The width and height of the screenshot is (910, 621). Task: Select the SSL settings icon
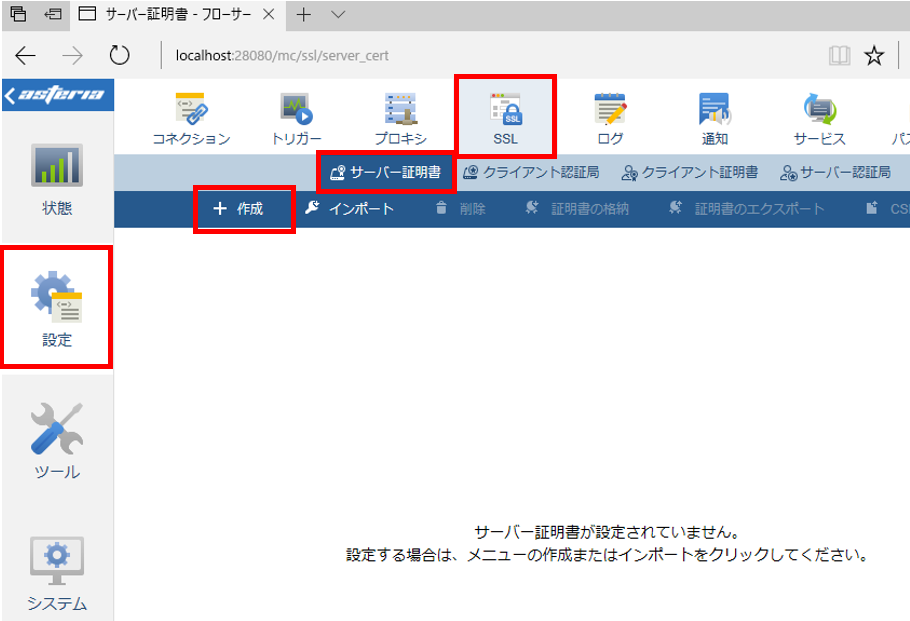pos(505,119)
